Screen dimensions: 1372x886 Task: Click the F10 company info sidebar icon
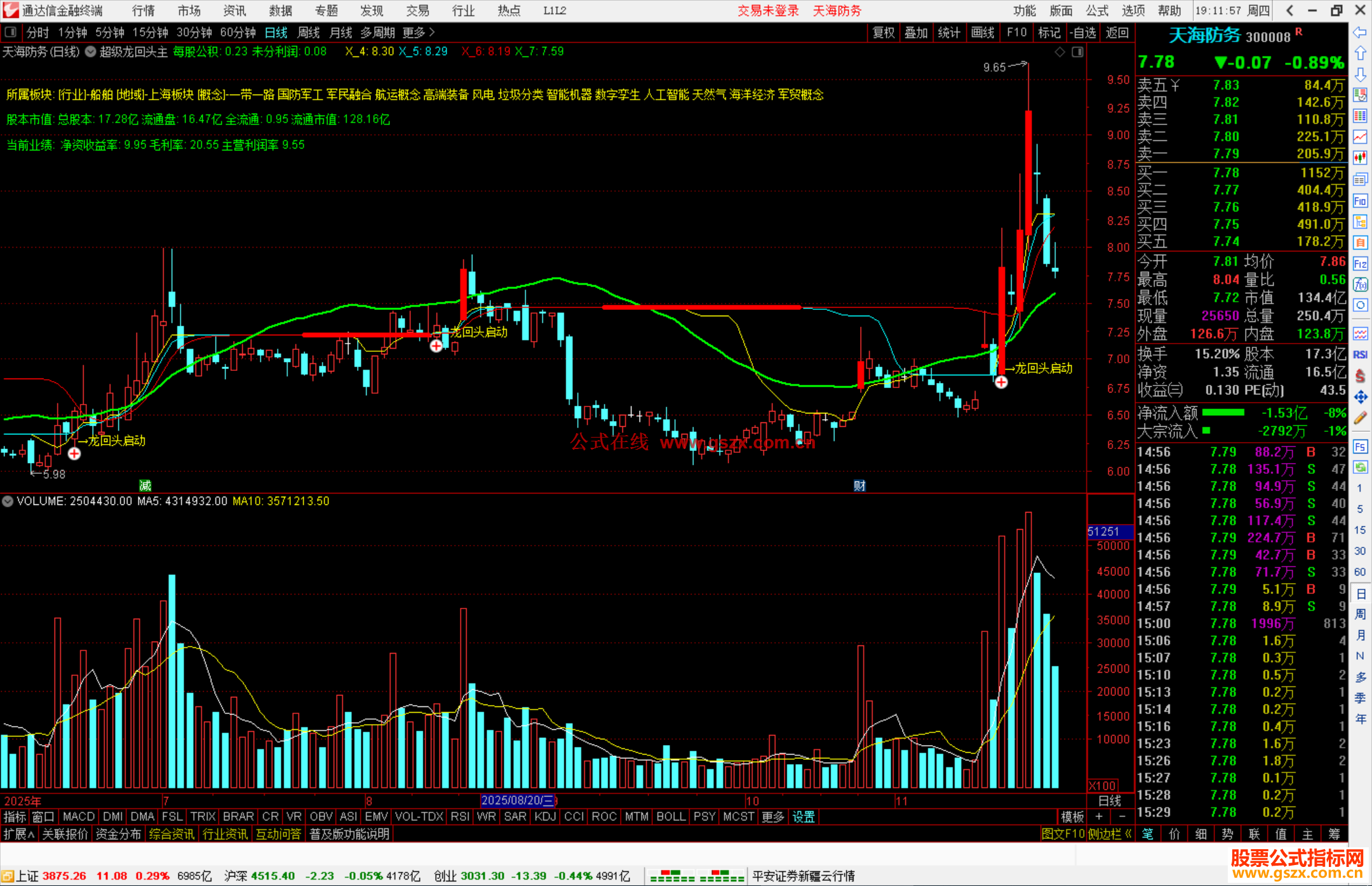tap(1360, 201)
